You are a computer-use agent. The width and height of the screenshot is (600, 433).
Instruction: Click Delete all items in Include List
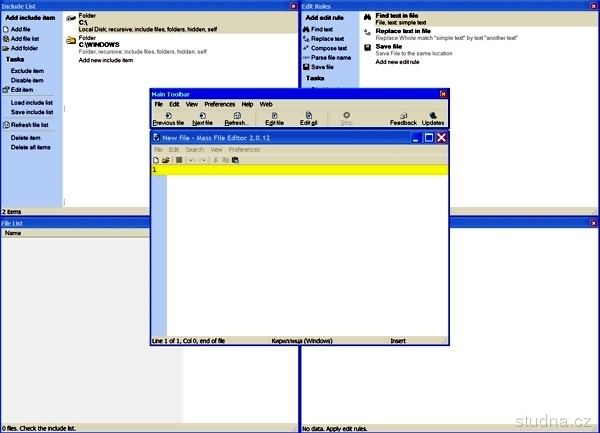tap(31, 147)
